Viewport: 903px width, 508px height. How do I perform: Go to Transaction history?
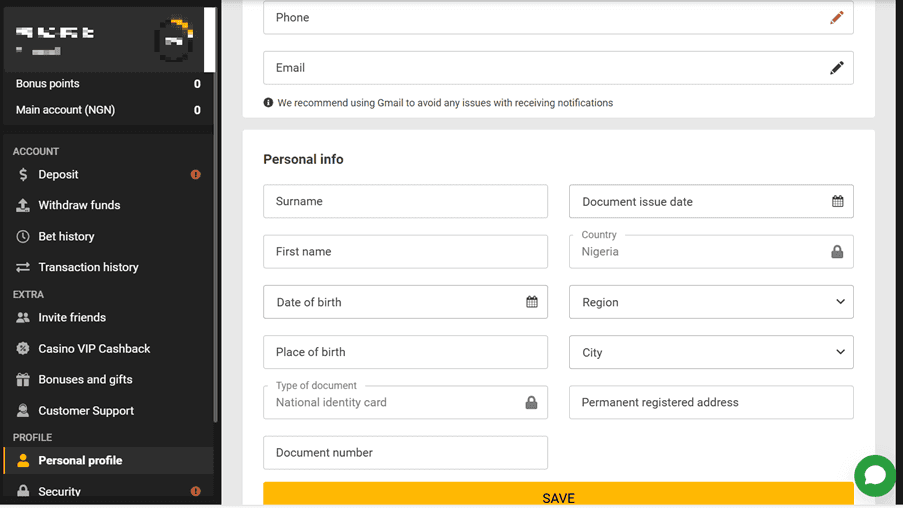(x=108, y=267)
